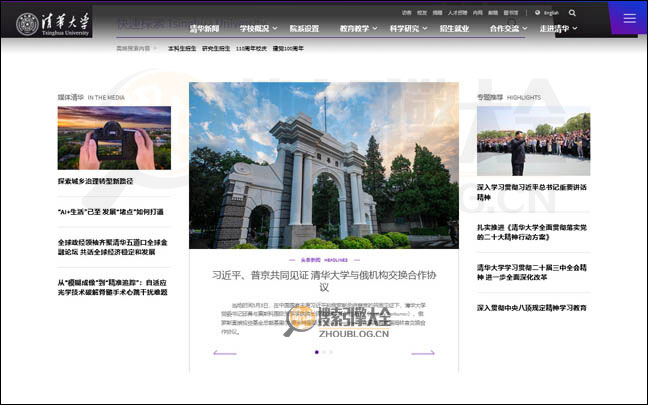Open the 高频搜索内容 dropdown
This screenshot has width=648, height=405.
pyautogui.click(x=137, y=48)
